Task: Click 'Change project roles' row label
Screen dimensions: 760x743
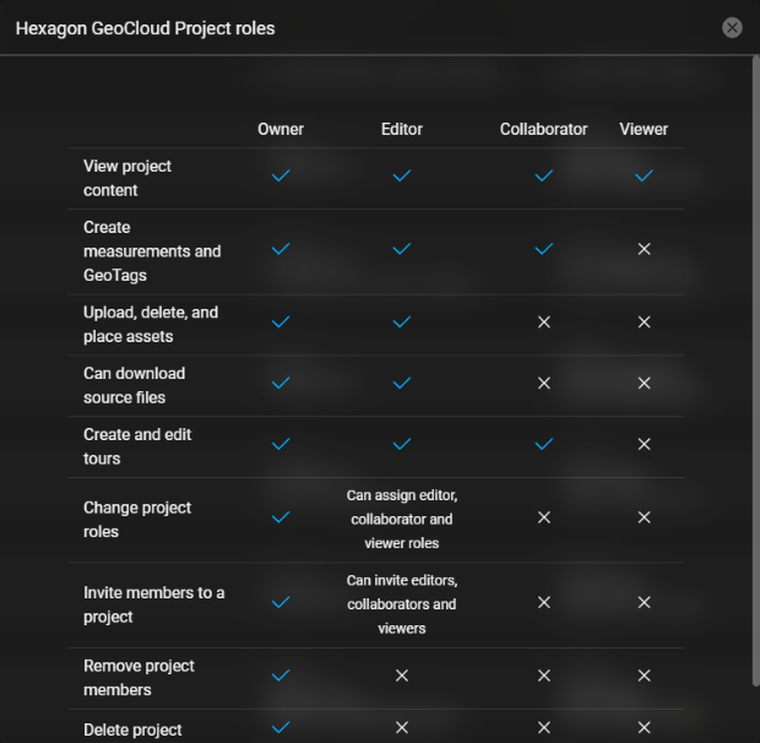Action: tap(137, 520)
